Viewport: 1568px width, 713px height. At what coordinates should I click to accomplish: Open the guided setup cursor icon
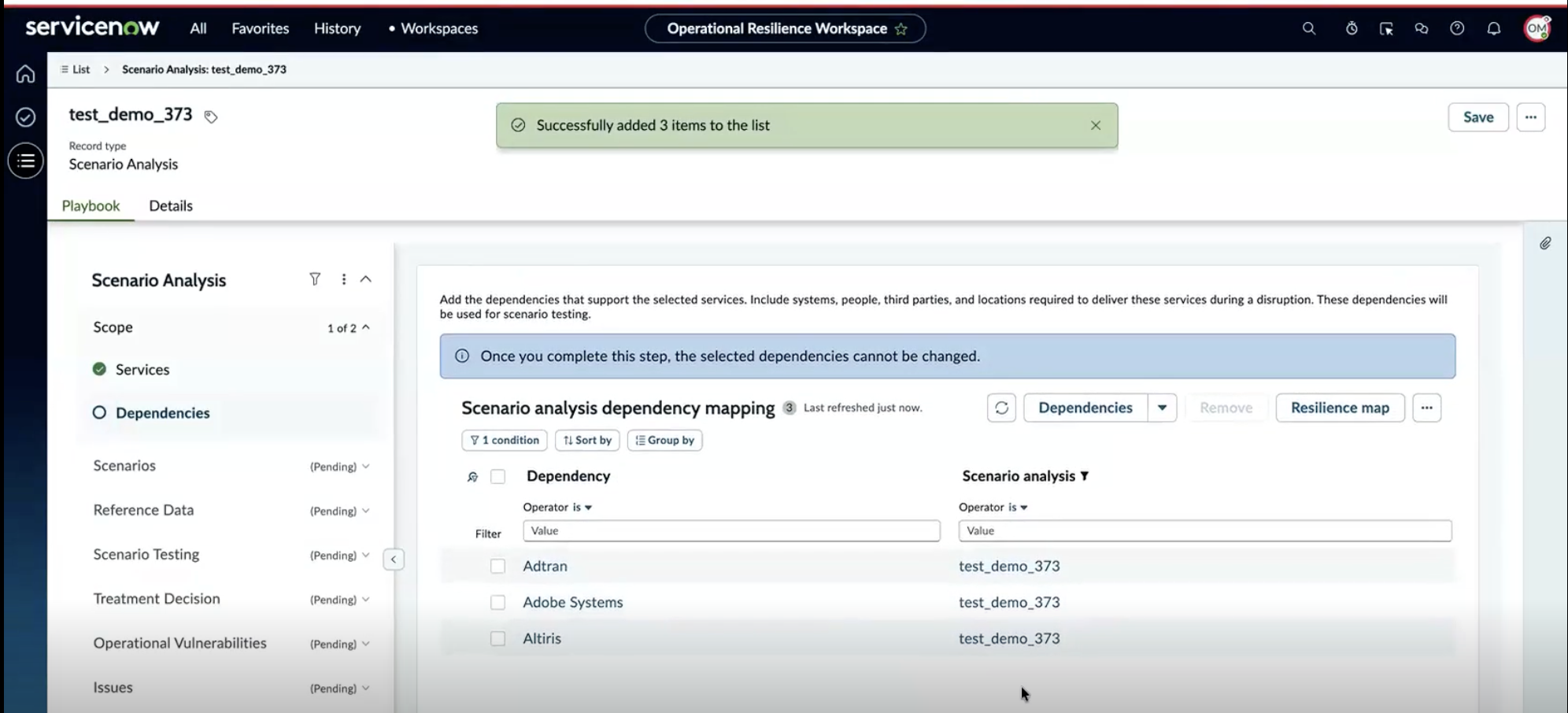click(1386, 28)
